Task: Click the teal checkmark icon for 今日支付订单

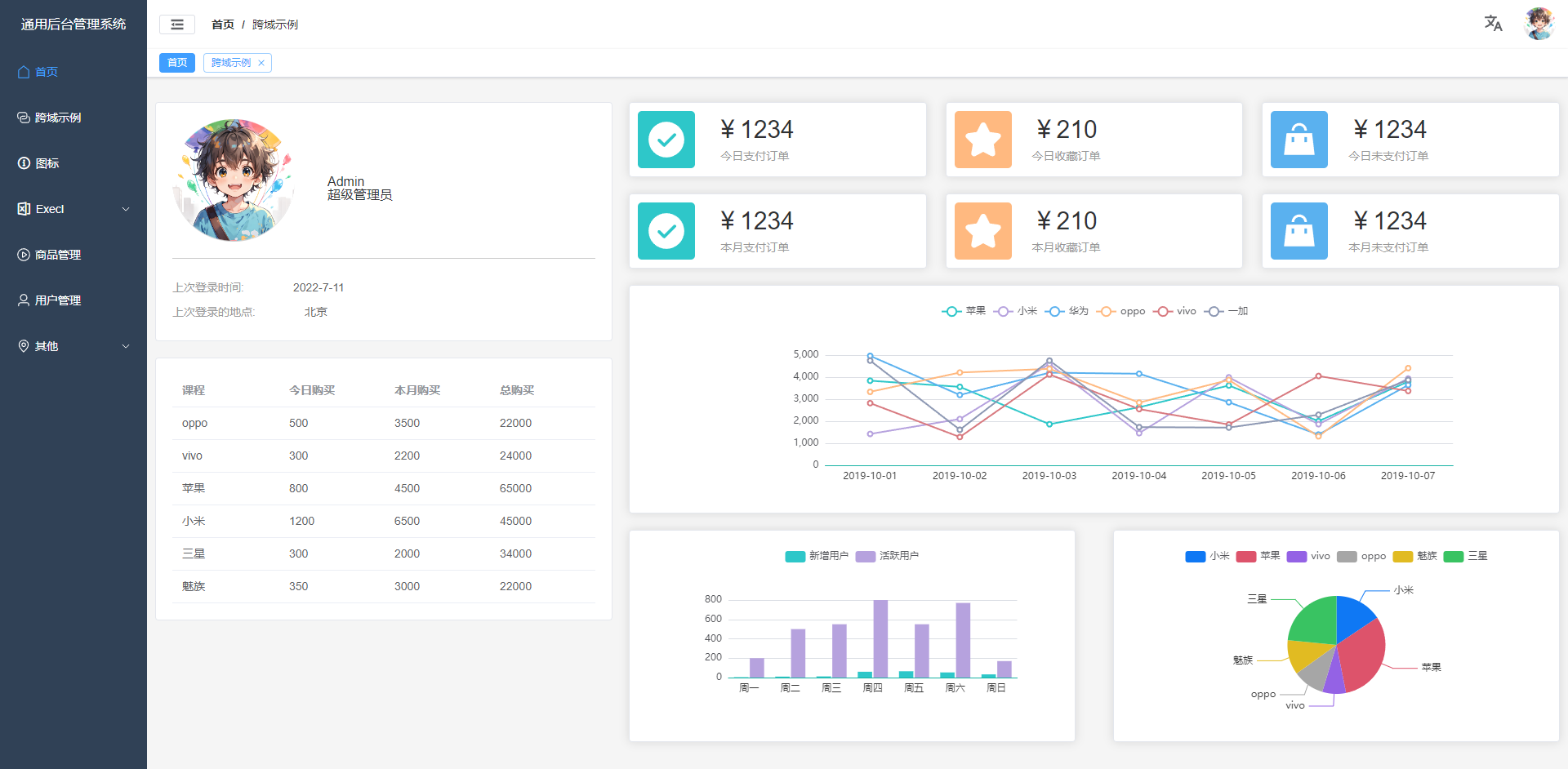Action: [666, 140]
